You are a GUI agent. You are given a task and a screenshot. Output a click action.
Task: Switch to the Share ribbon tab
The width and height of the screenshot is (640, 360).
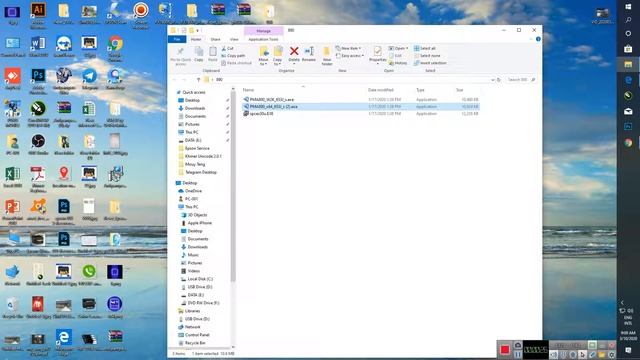pyautogui.click(x=215, y=39)
